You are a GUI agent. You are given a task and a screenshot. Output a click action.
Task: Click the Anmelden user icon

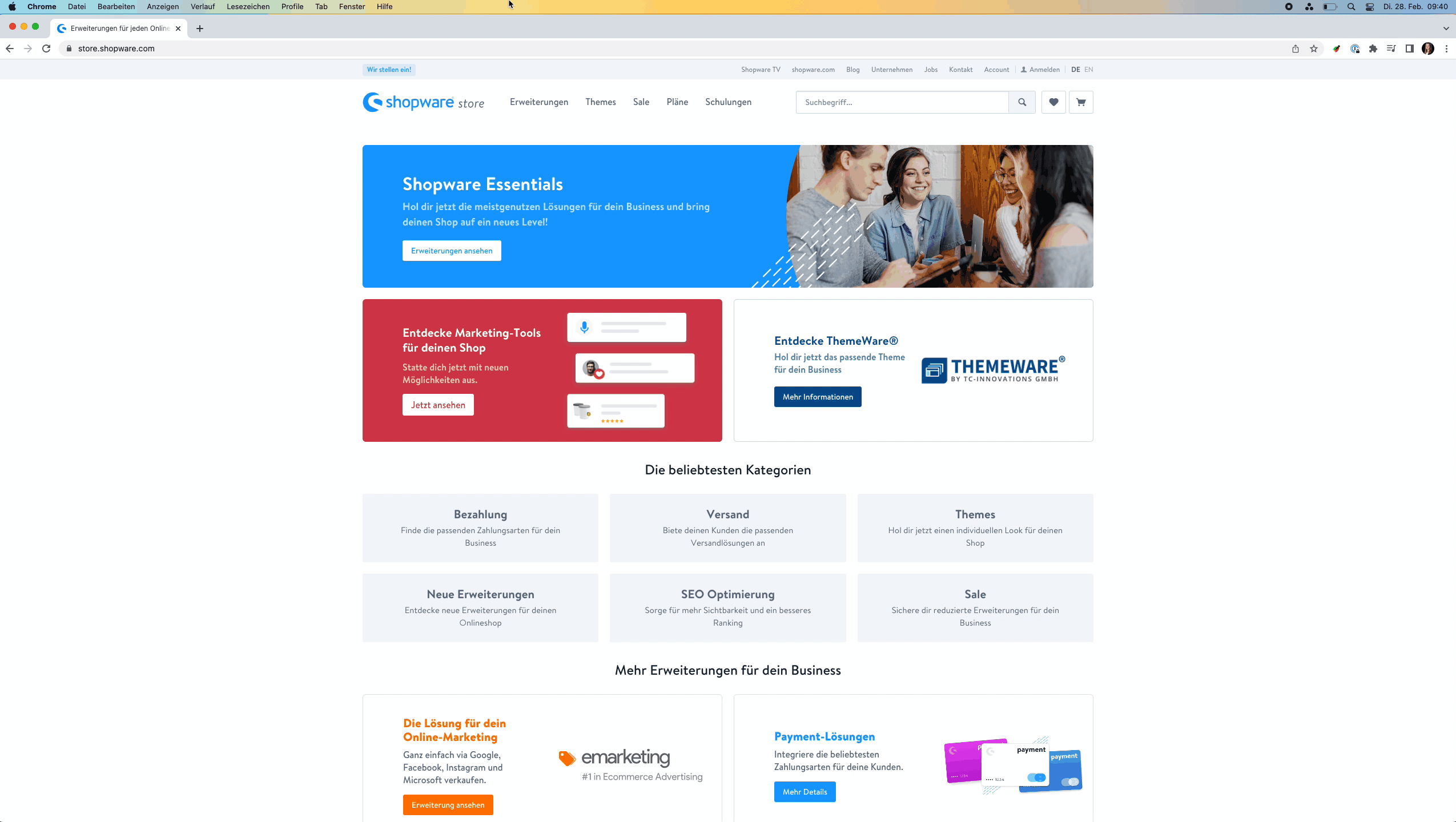(1024, 69)
